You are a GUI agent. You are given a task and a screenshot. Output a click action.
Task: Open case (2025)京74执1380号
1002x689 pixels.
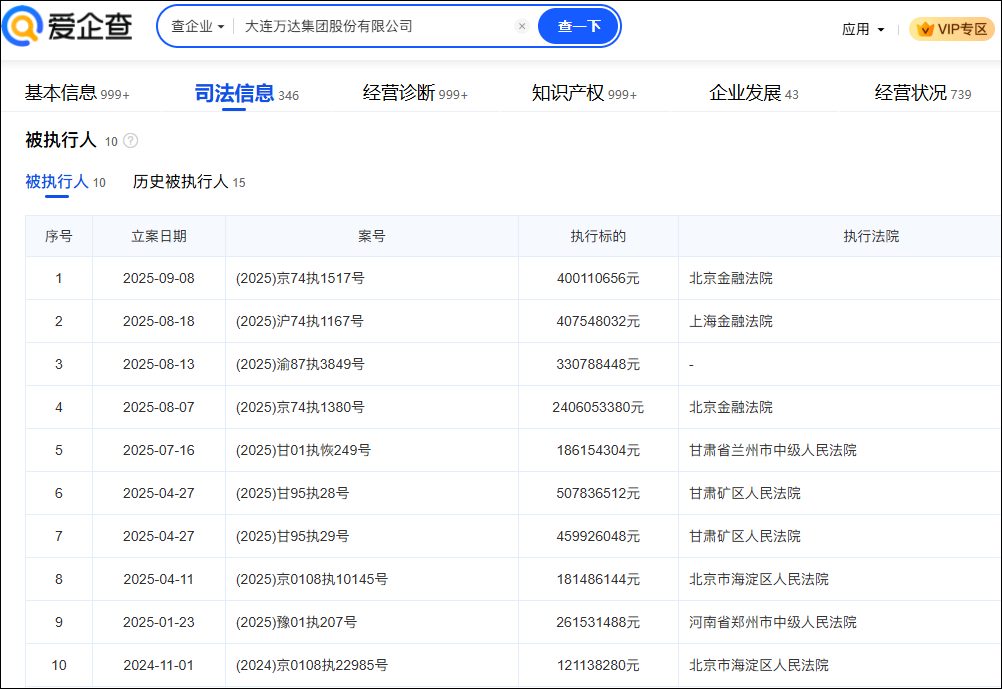point(300,407)
